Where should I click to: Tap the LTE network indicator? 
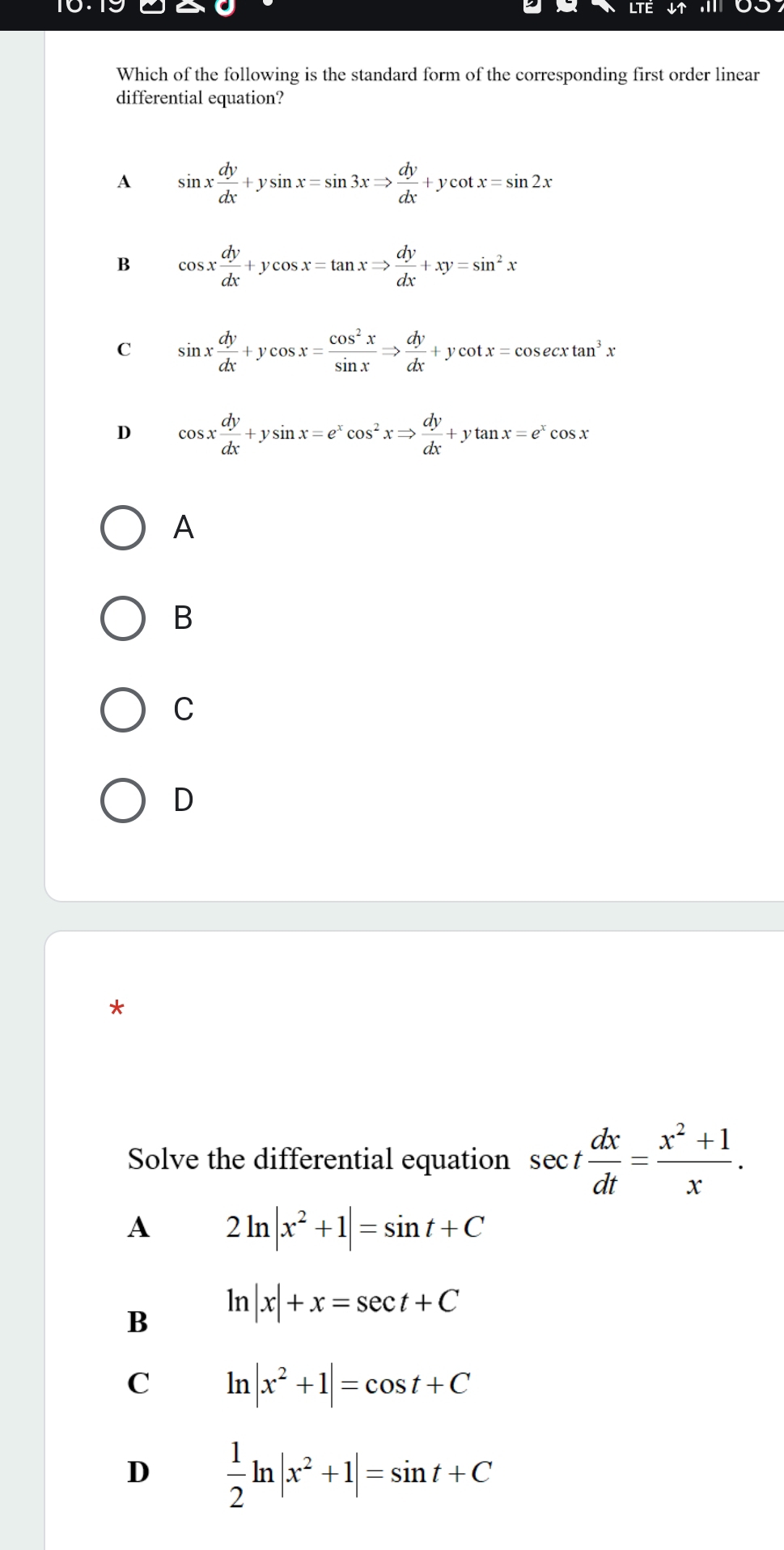click(x=641, y=8)
